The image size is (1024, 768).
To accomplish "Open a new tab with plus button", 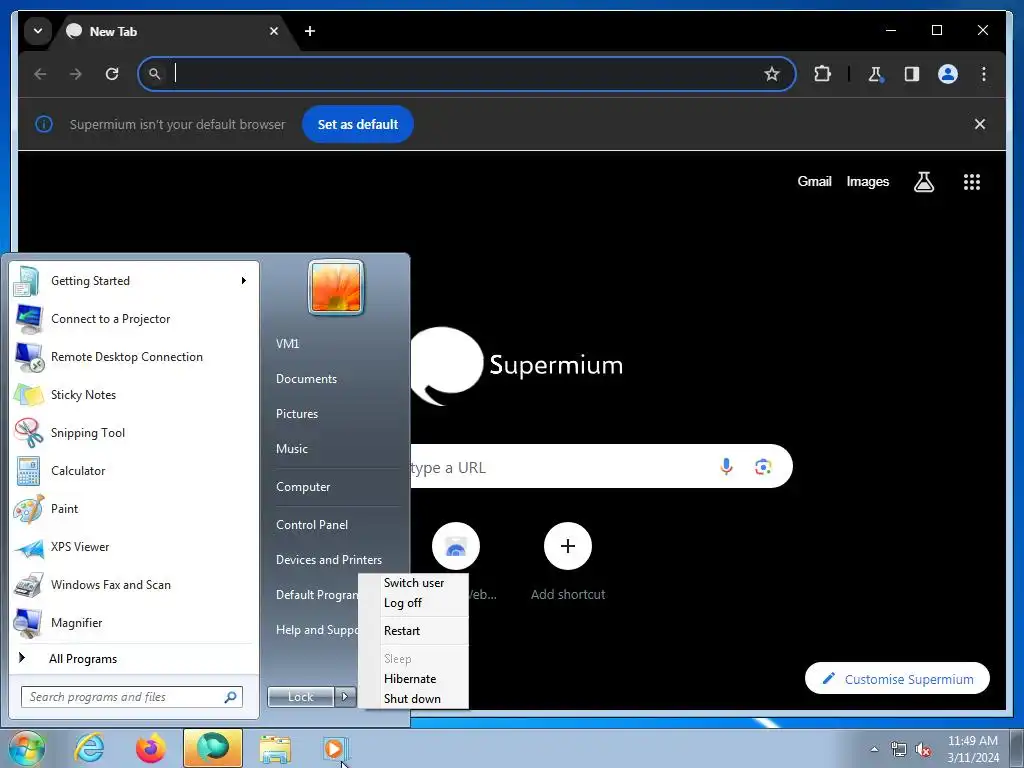I will (310, 31).
